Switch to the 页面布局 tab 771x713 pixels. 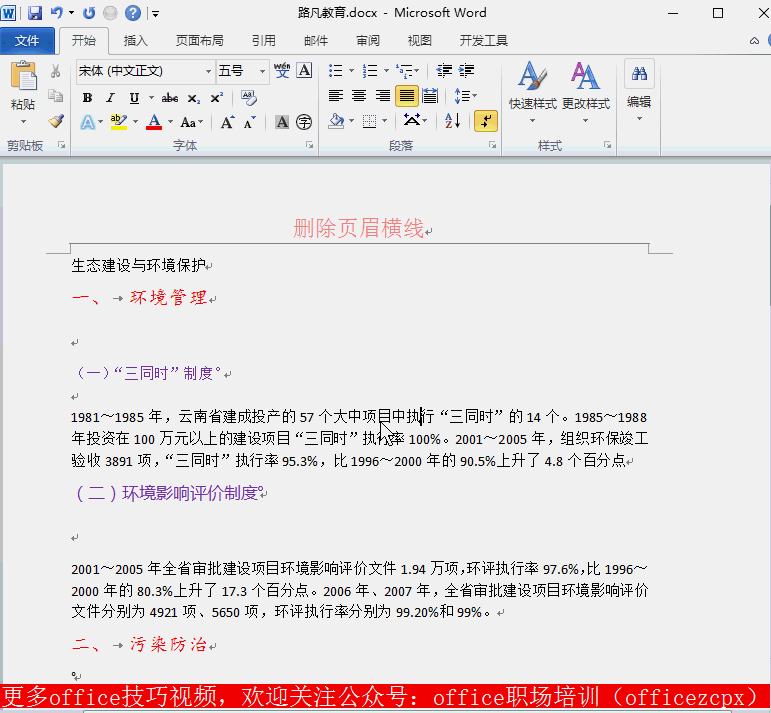(200, 40)
